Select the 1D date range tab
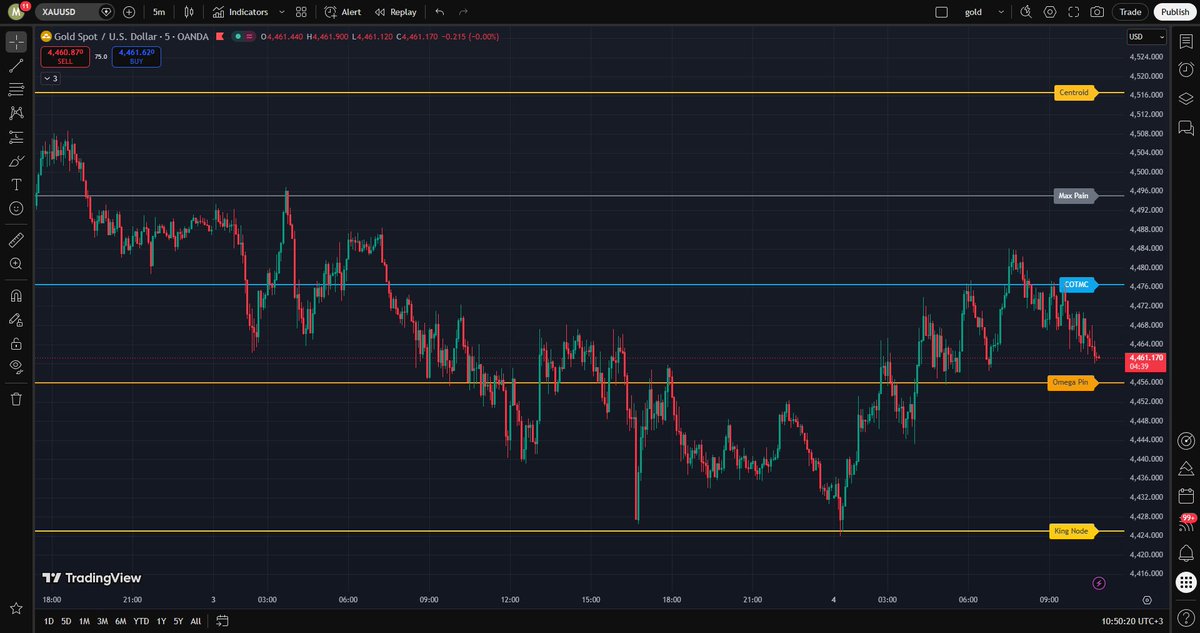Viewport: 1200px width, 633px height. (49, 621)
